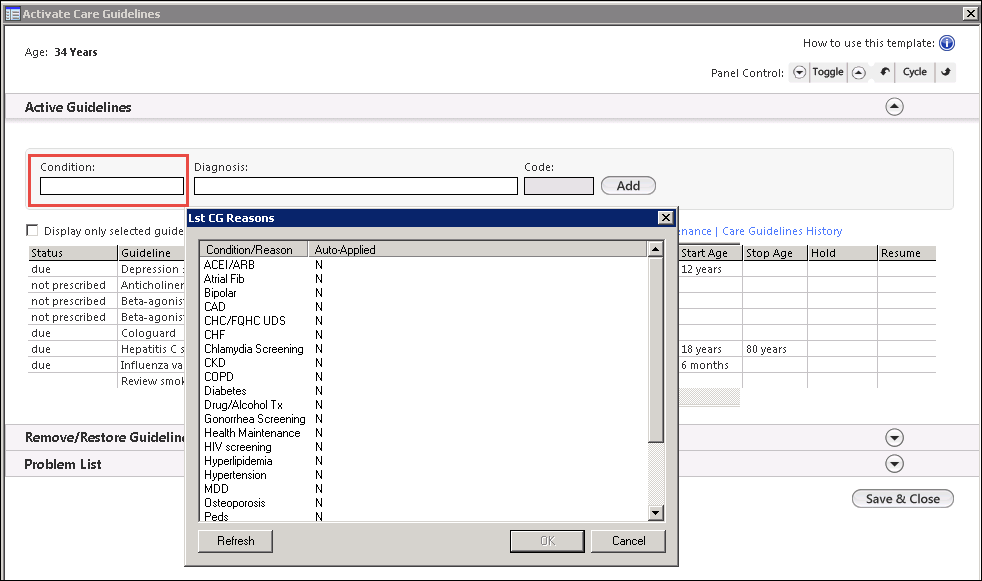This screenshot has width=982, height=581.
Task: Click the cycle backward arrow icon
Action: click(885, 73)
